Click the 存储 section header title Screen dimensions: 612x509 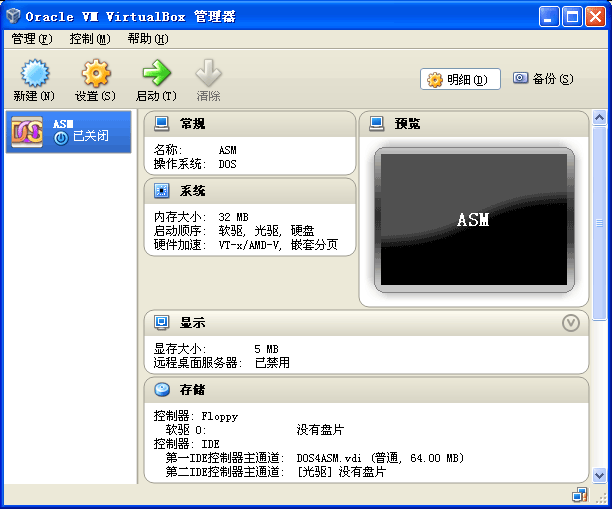coord(192,390)
